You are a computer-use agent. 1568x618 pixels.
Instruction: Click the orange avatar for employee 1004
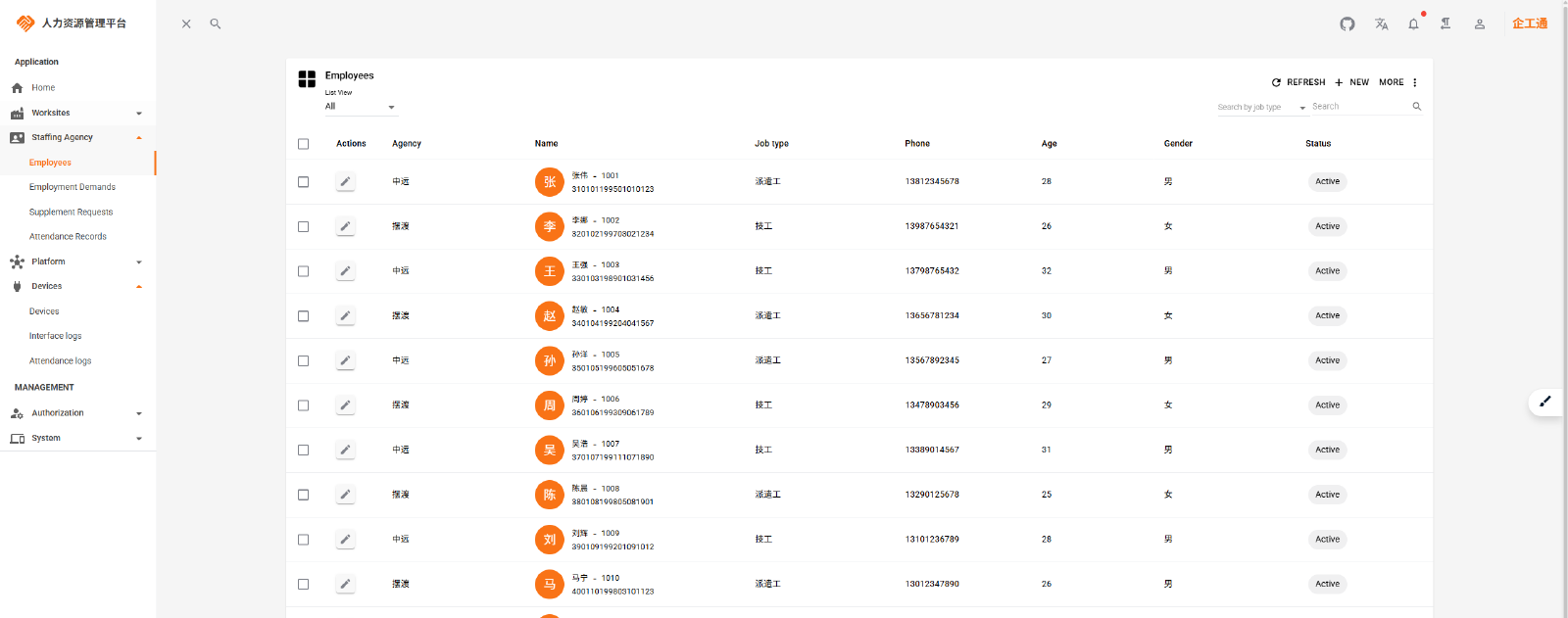click(x=549, y=315)
